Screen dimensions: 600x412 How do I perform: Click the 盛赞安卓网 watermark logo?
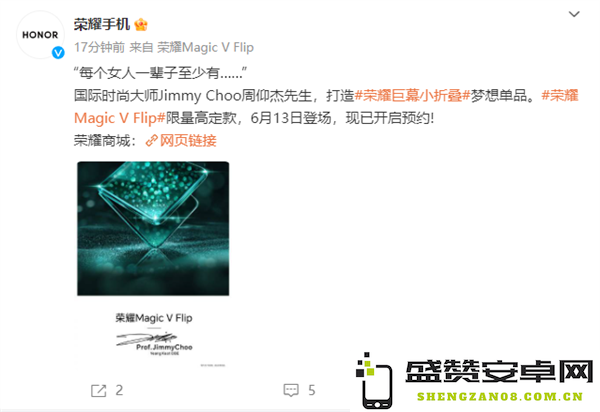(499, 371)
